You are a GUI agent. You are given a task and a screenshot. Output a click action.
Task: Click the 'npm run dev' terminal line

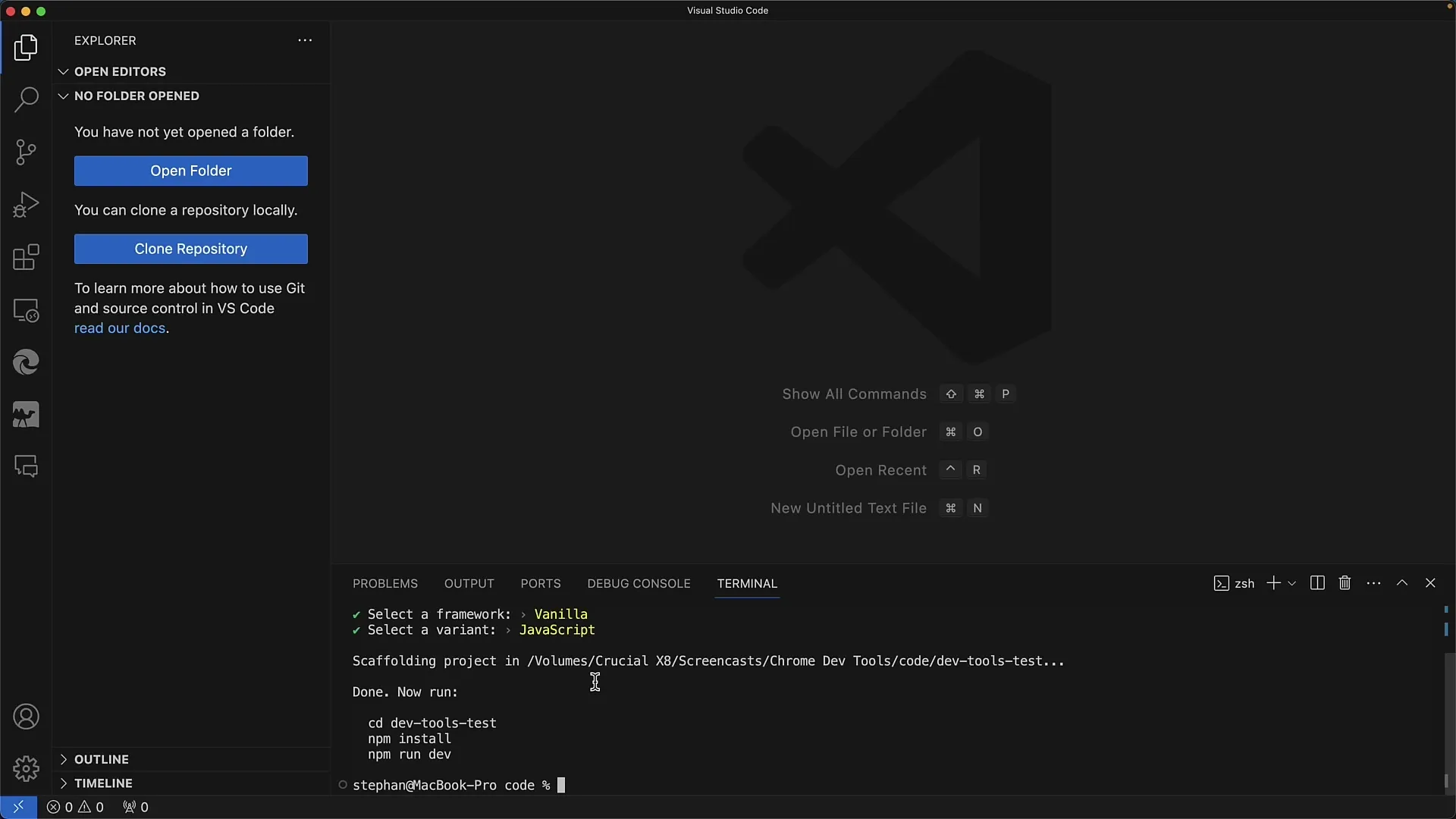409,755
